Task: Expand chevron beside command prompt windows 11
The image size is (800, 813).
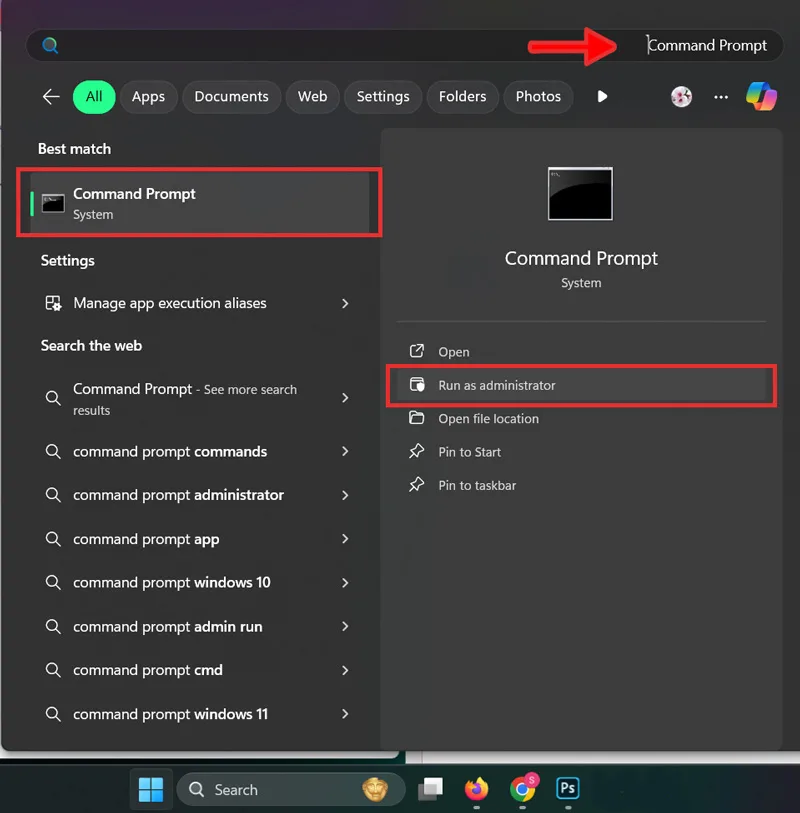Action: [x=345, y=714]
